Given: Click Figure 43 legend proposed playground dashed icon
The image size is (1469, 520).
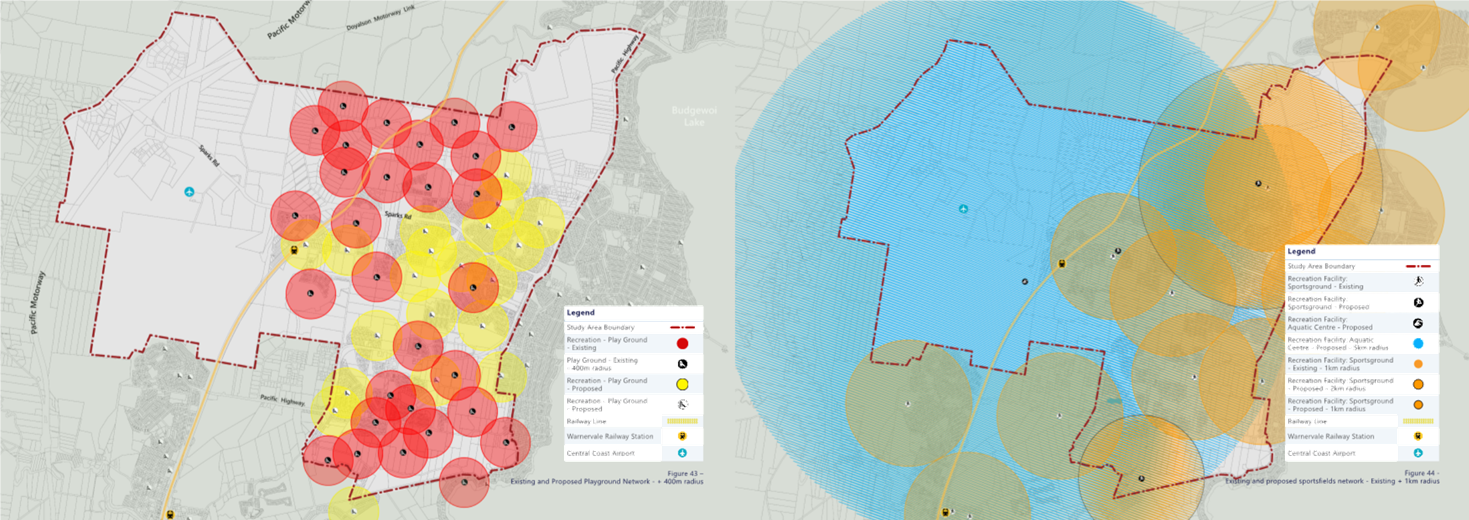Looking at the screenshot, I should point(682,404).
